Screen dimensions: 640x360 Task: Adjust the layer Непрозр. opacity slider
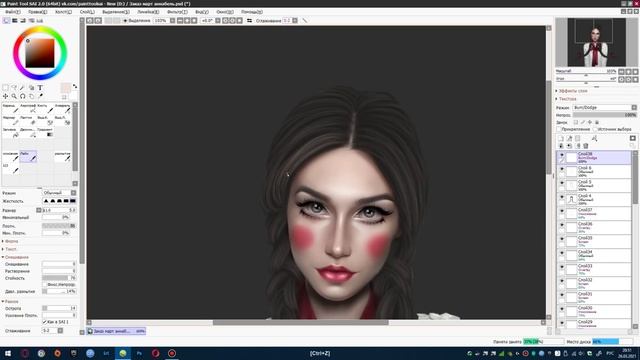604,115
